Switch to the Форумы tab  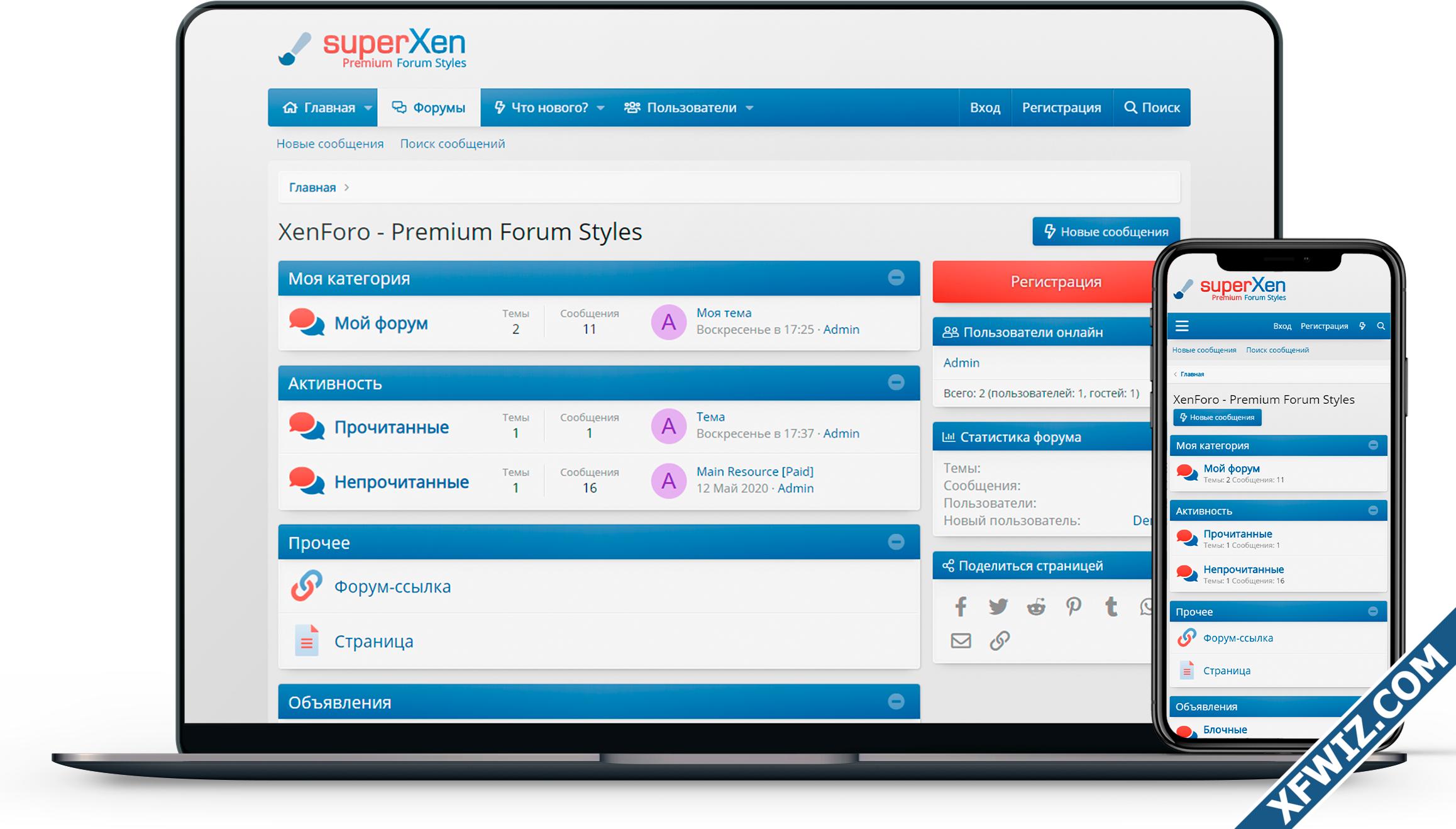pyautogui.click(x=429, y=108)
